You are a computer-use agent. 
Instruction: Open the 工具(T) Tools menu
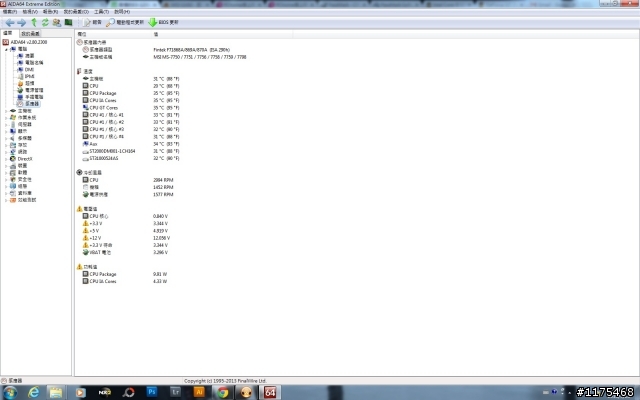[101, 12]
